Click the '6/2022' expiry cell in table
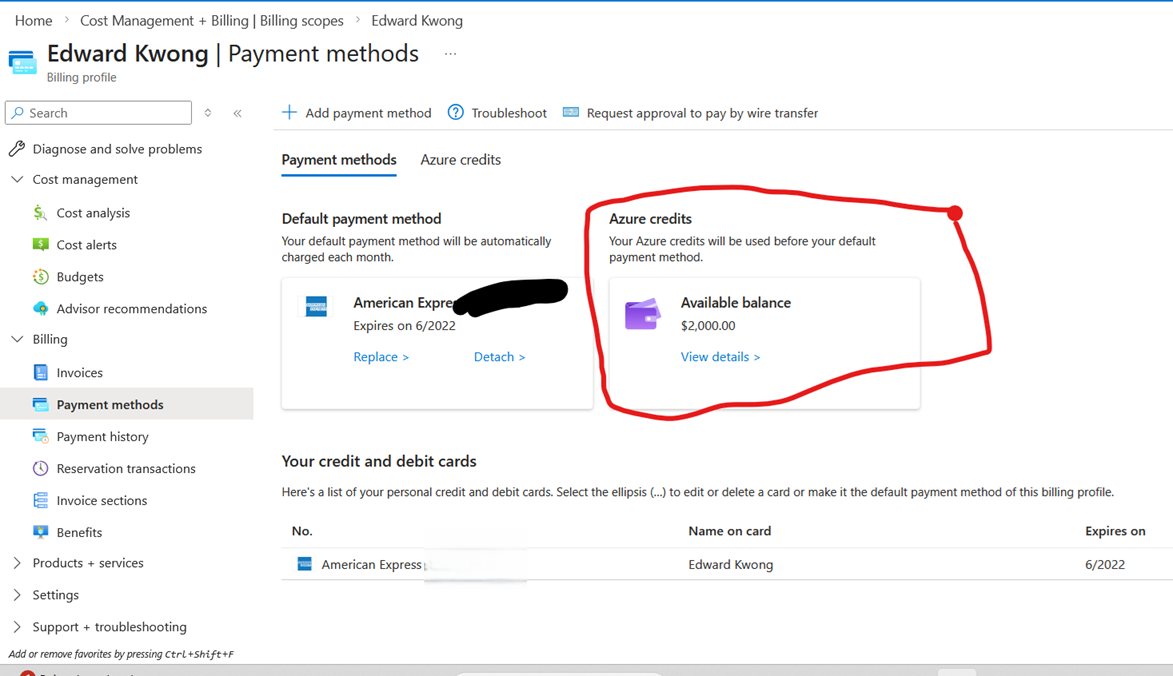1173x676 pixels. tap(1105, 565)
